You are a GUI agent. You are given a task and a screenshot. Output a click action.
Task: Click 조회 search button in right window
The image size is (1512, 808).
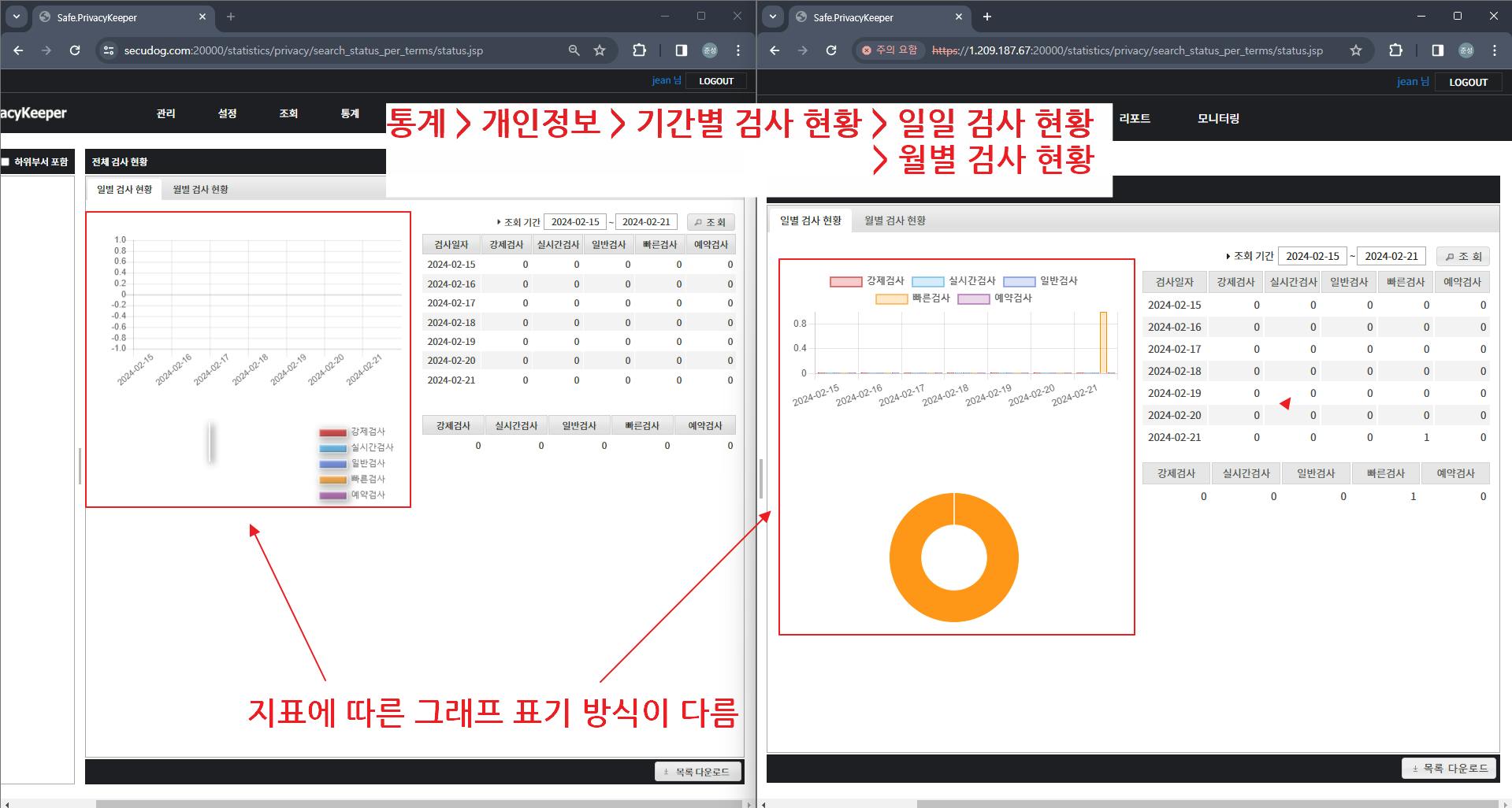pyautogui.click(x=1463, y=256)
